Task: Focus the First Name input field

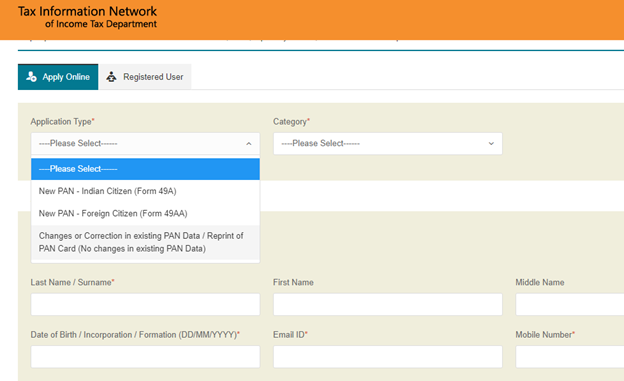Action: pyautogui.click(x=388, y=305)
